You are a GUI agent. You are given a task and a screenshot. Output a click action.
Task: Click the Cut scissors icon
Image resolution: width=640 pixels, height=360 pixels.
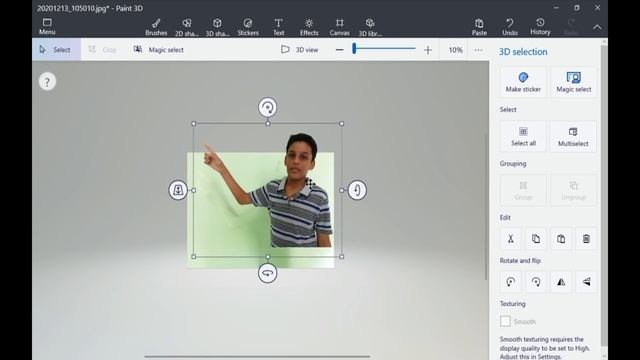[511, 239]
